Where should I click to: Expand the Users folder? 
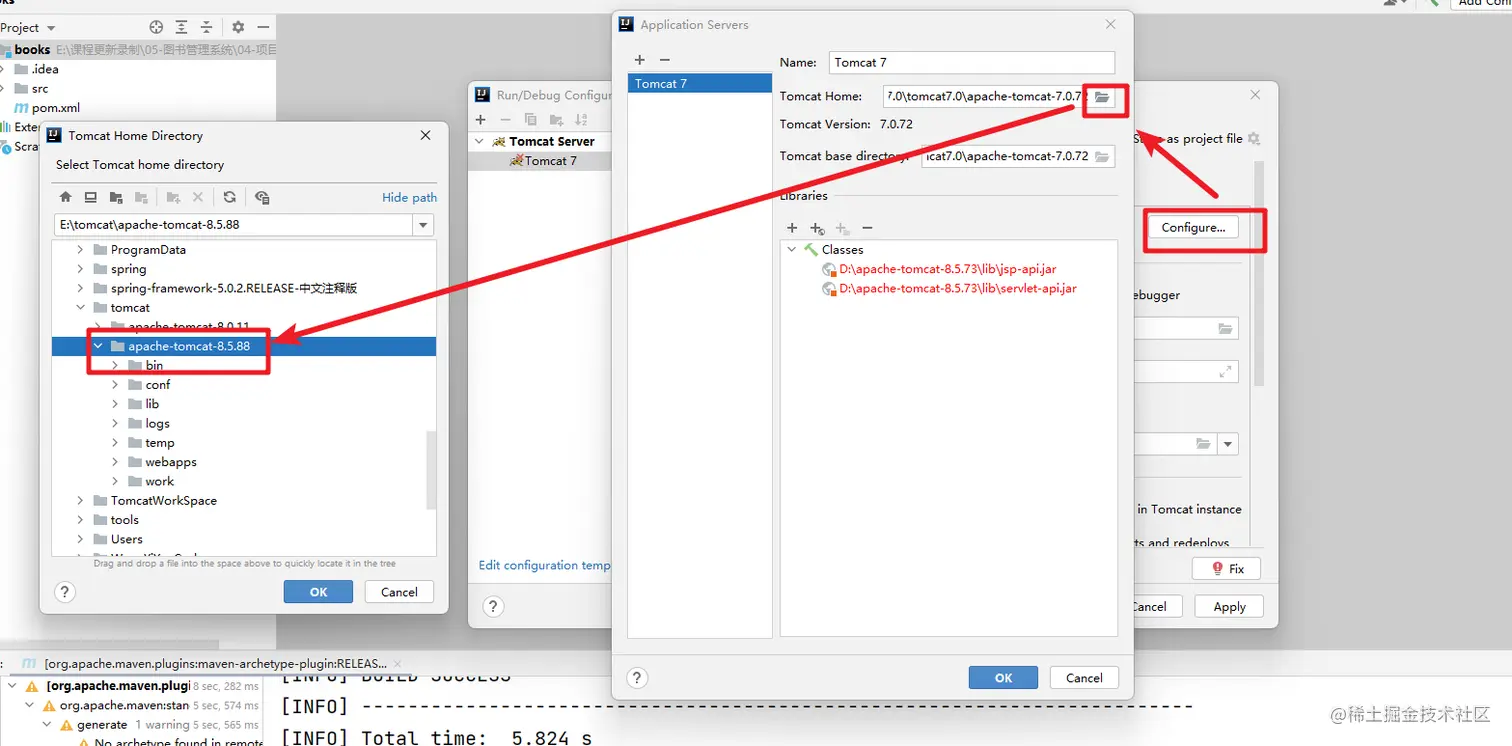(x=80, y=539)
